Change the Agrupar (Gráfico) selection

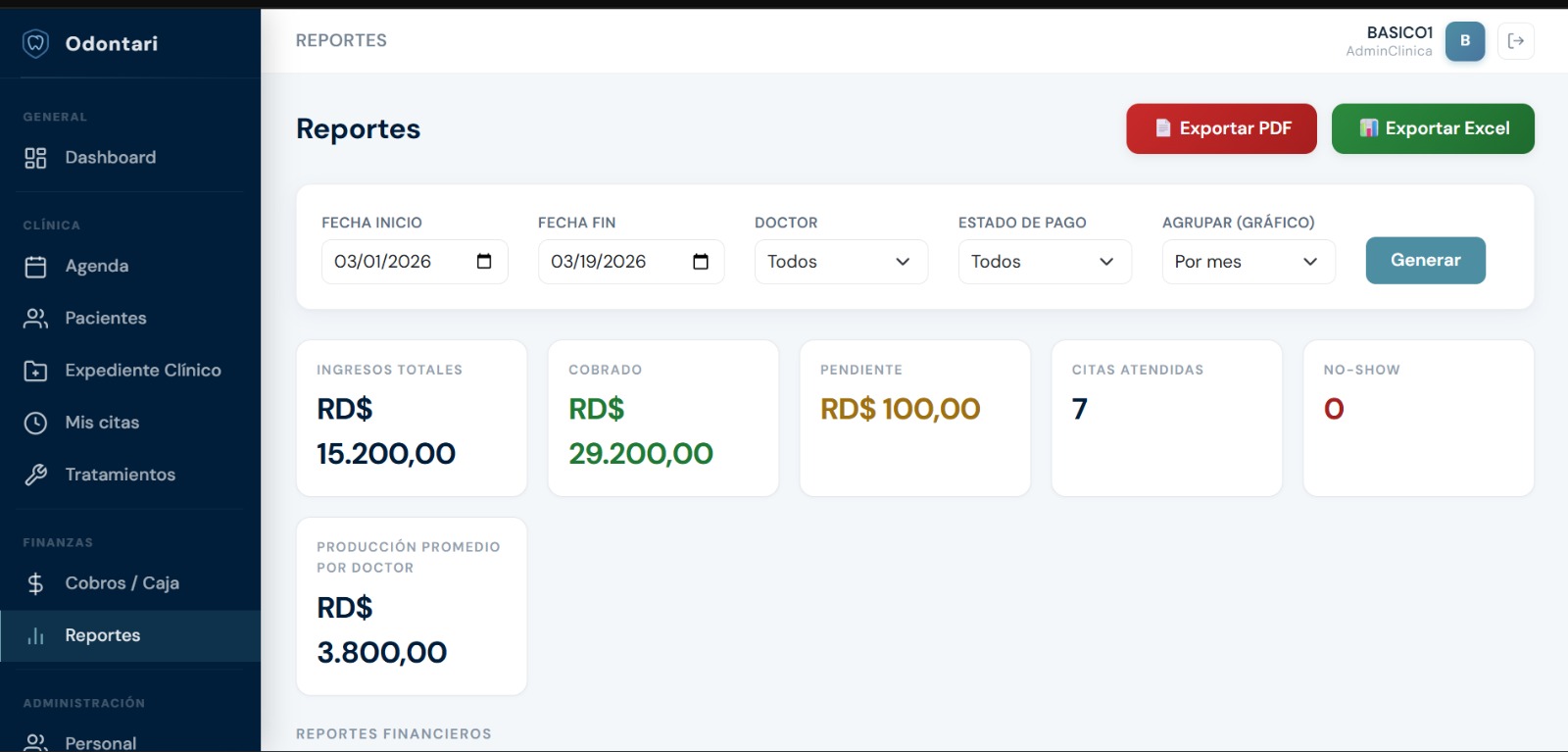(1248, 262)
